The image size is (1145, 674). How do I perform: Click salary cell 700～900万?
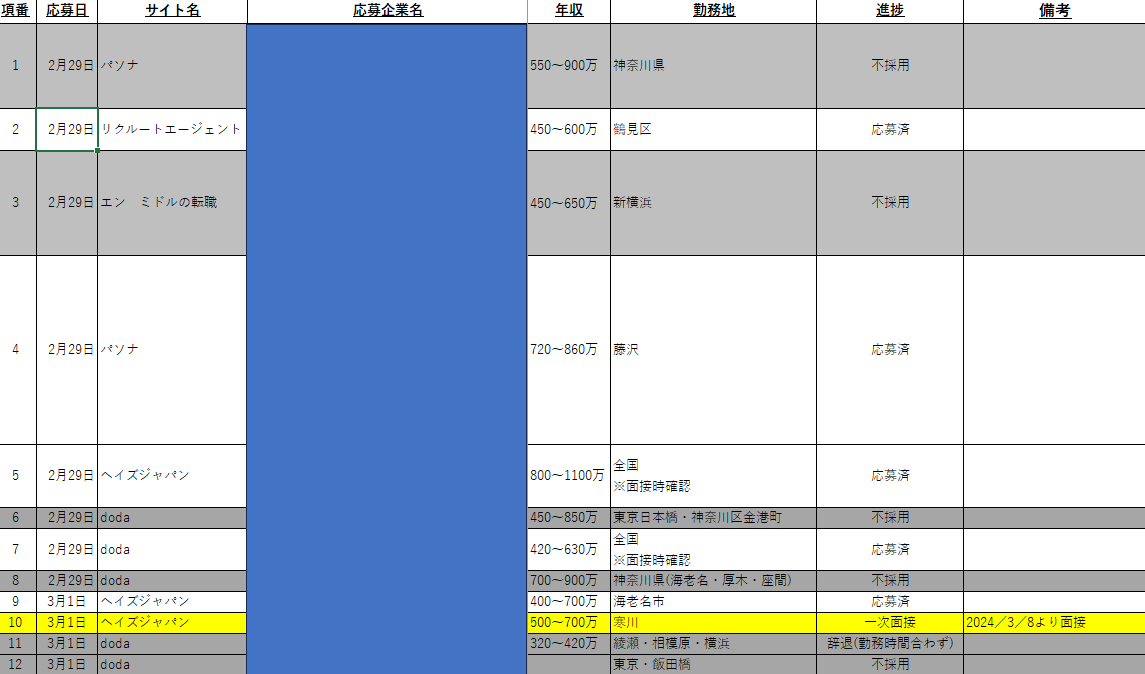(569, 581)
